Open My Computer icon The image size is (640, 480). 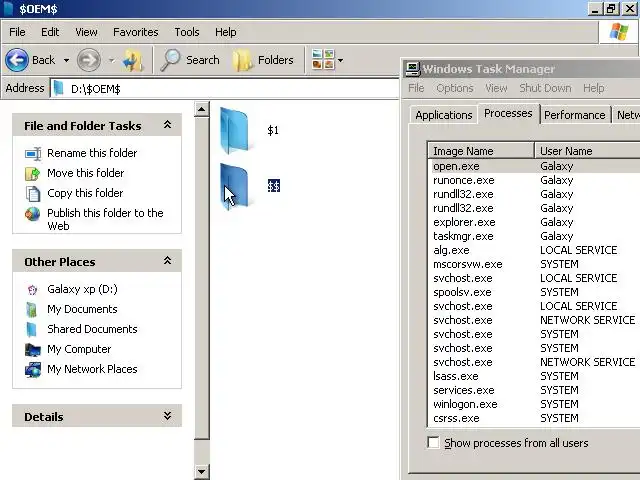33,350
